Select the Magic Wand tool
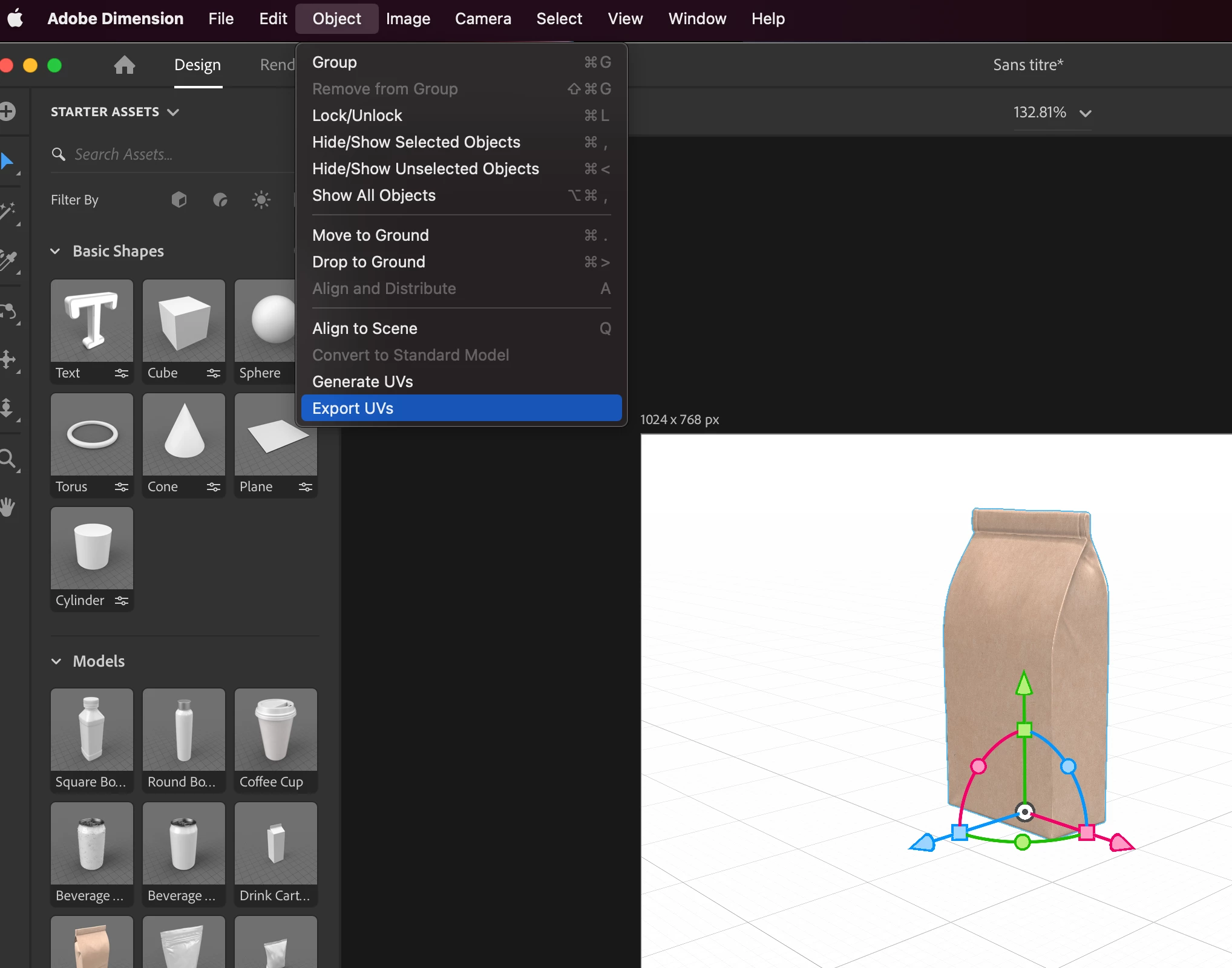 pos(8,211)
